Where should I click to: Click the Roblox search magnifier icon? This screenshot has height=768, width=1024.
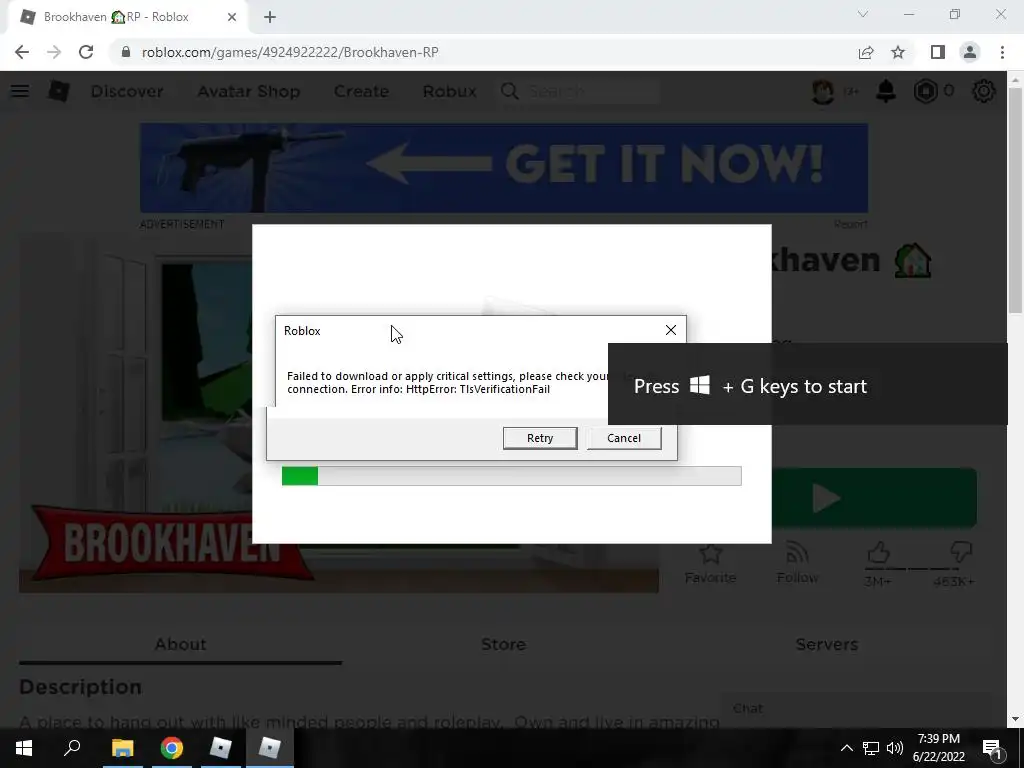pos(509,91)
